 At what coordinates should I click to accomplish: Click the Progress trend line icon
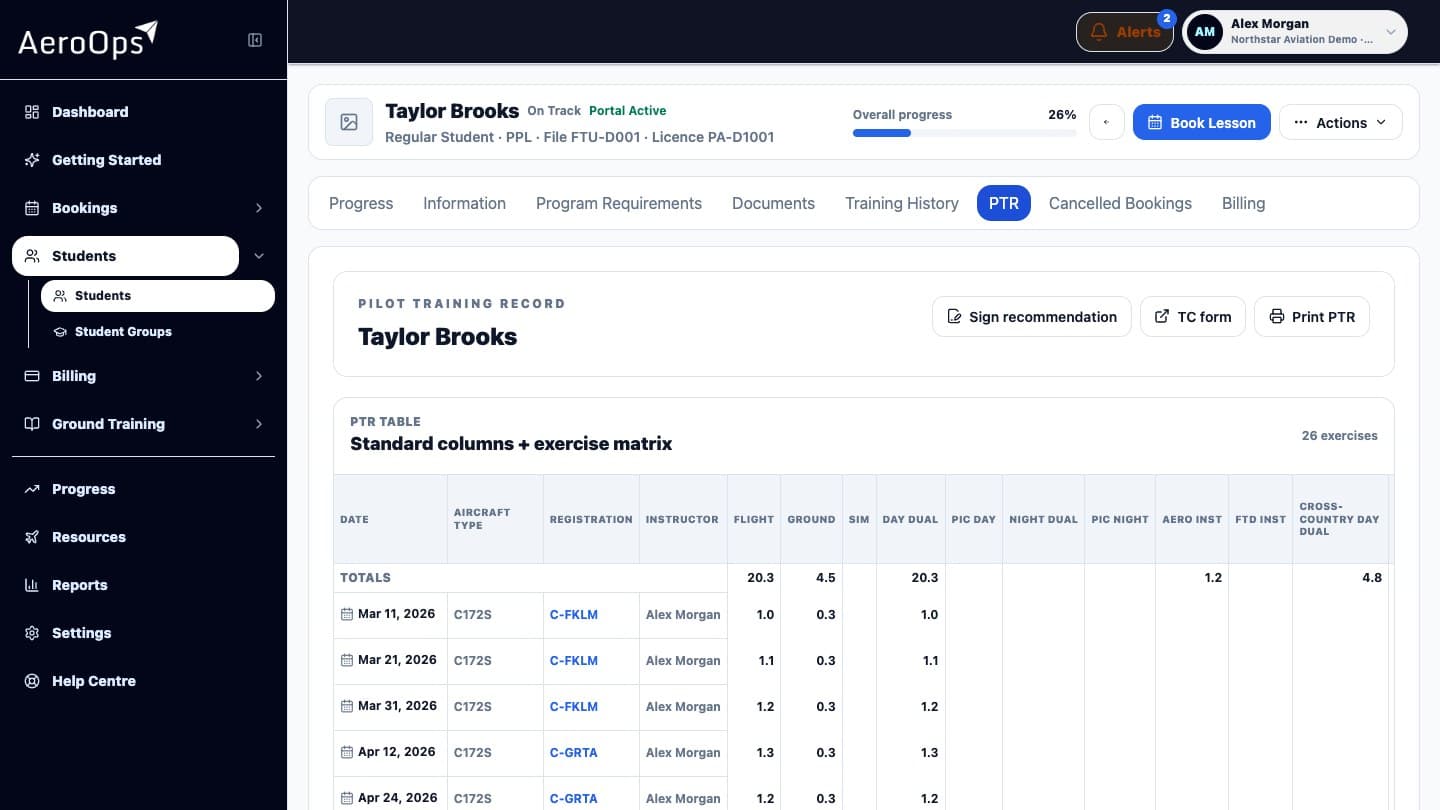(x=32, y=489)
